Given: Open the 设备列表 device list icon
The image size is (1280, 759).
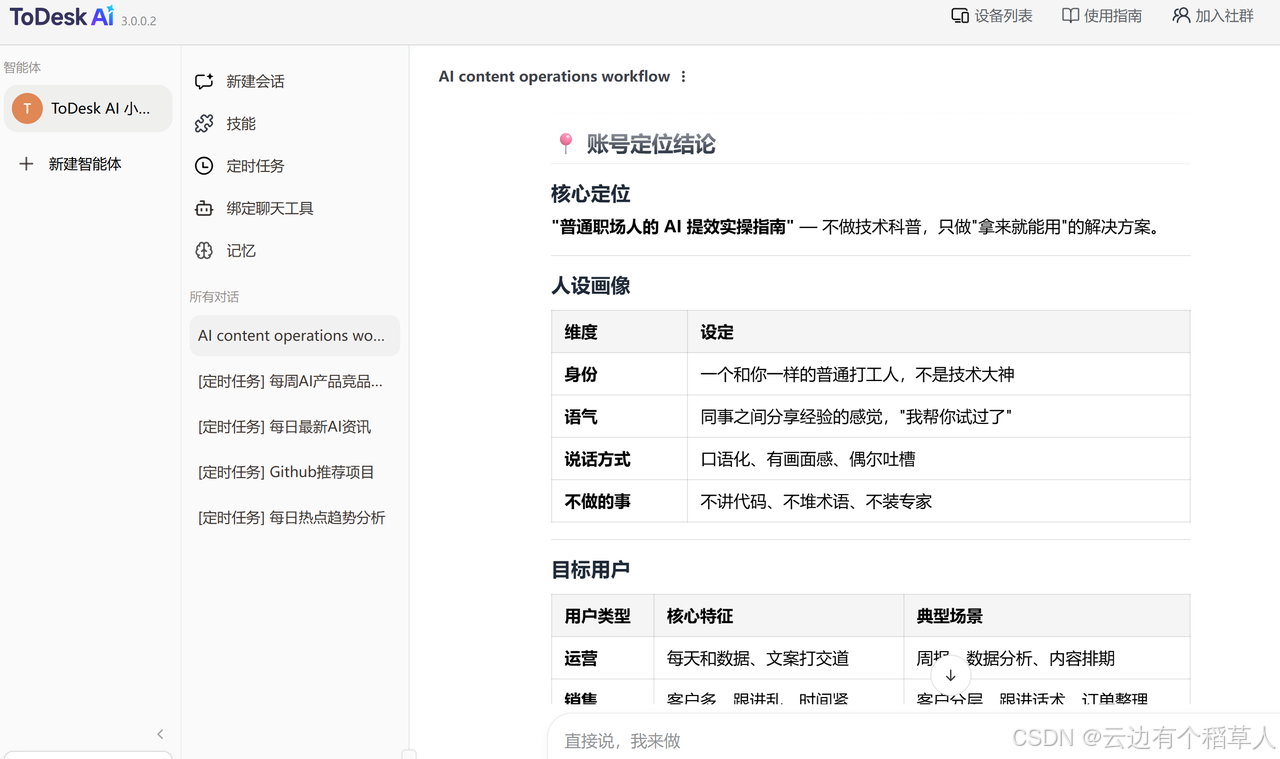Looking at the screenshot, I should point(959,16).
